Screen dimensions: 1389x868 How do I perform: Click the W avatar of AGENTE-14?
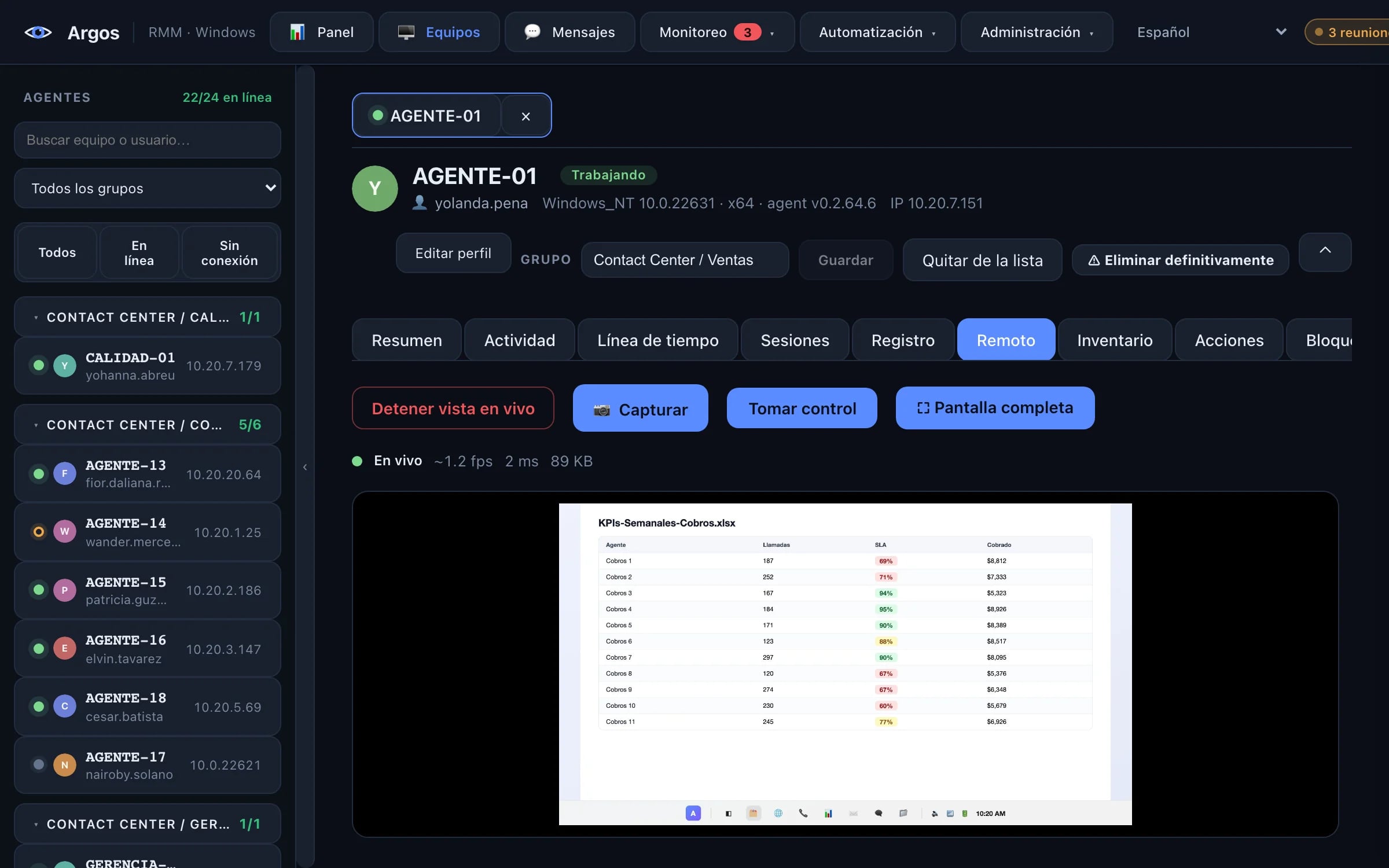[65, 531]
